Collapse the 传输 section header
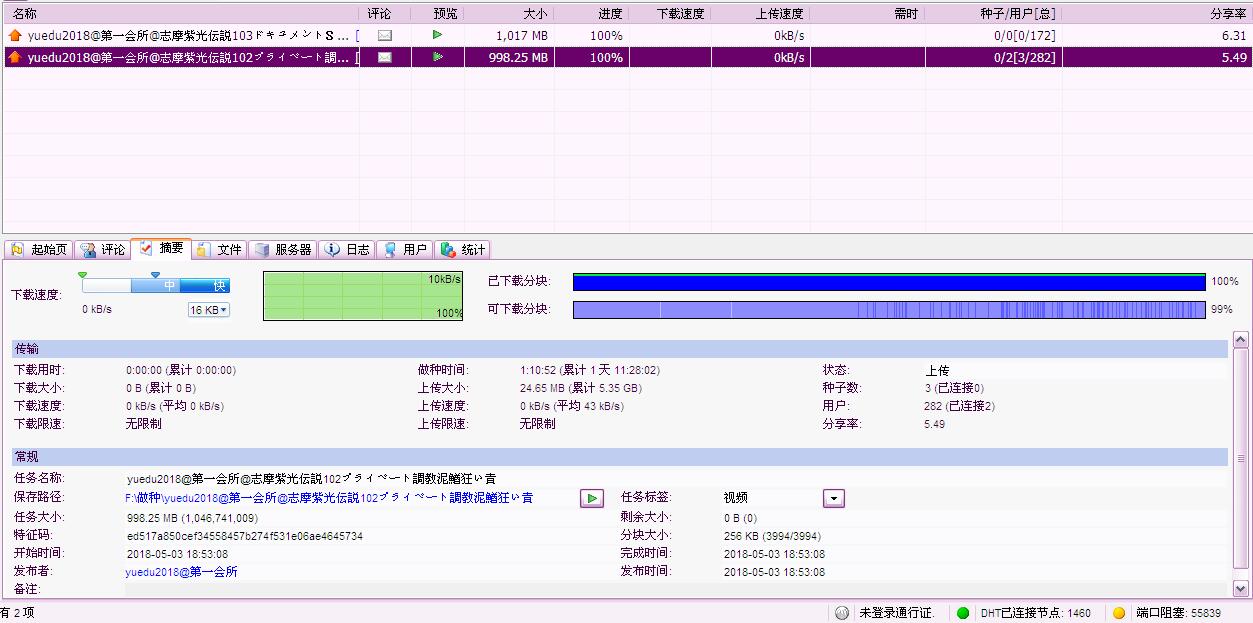The height and width of the screenshot is (623, 1253). [27, 349]
